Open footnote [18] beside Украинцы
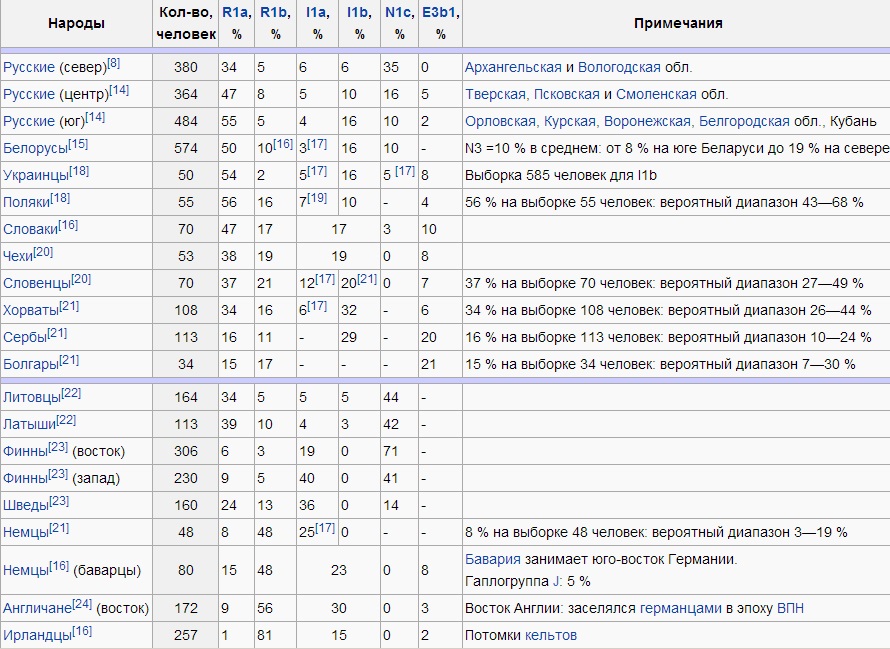Screen dimensions: 890x649 tap(79, 171)
